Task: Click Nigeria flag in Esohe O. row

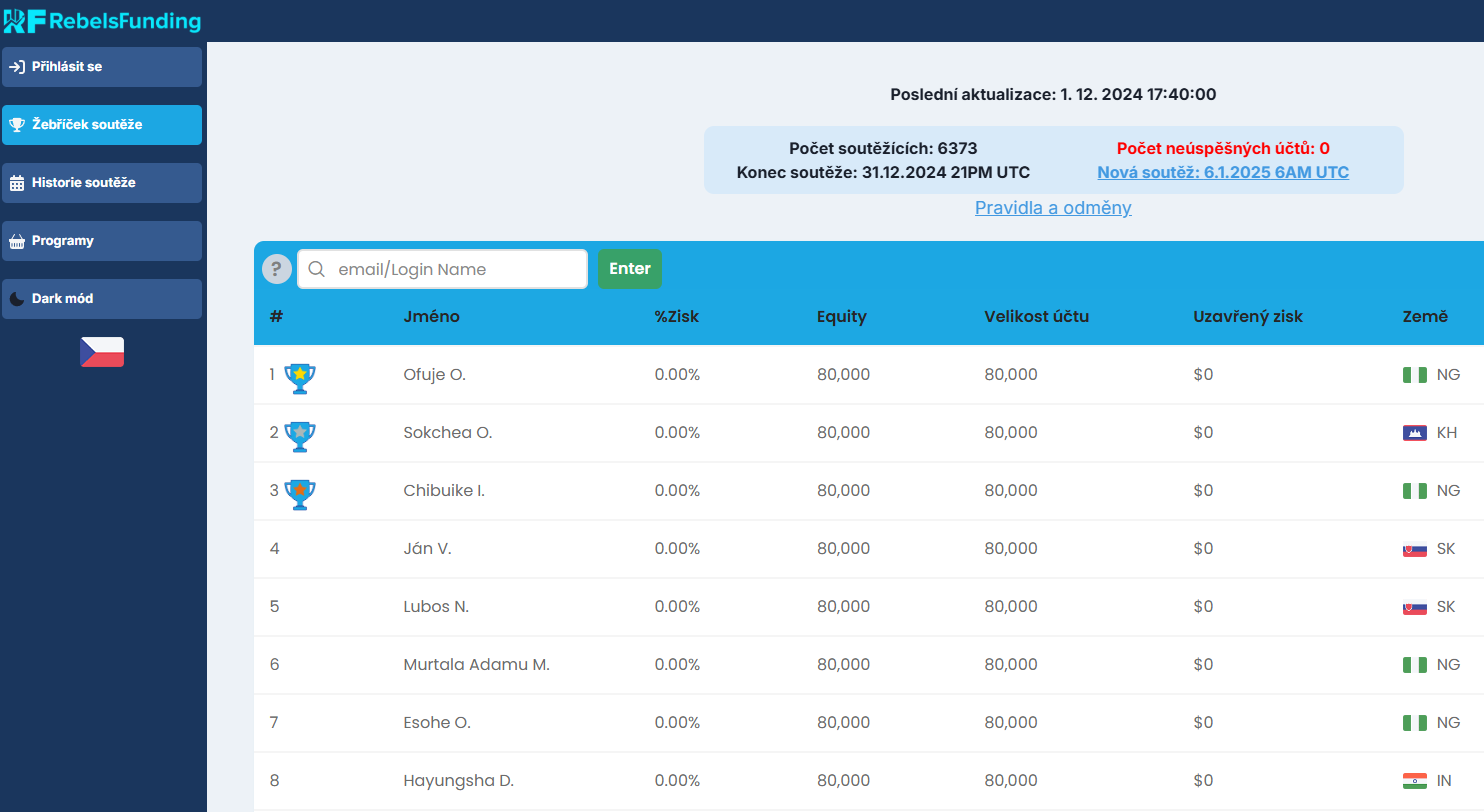Action: (x=1414, y=723)
